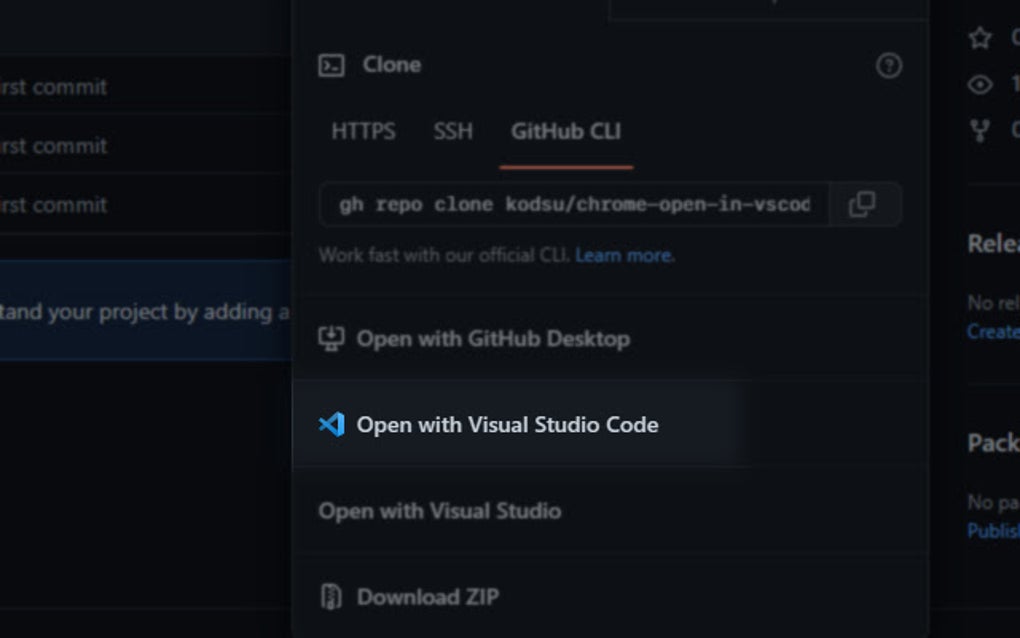
Task: Follow the Learn more CLI link
Action: pyautogui.click(x=624, y=256)
